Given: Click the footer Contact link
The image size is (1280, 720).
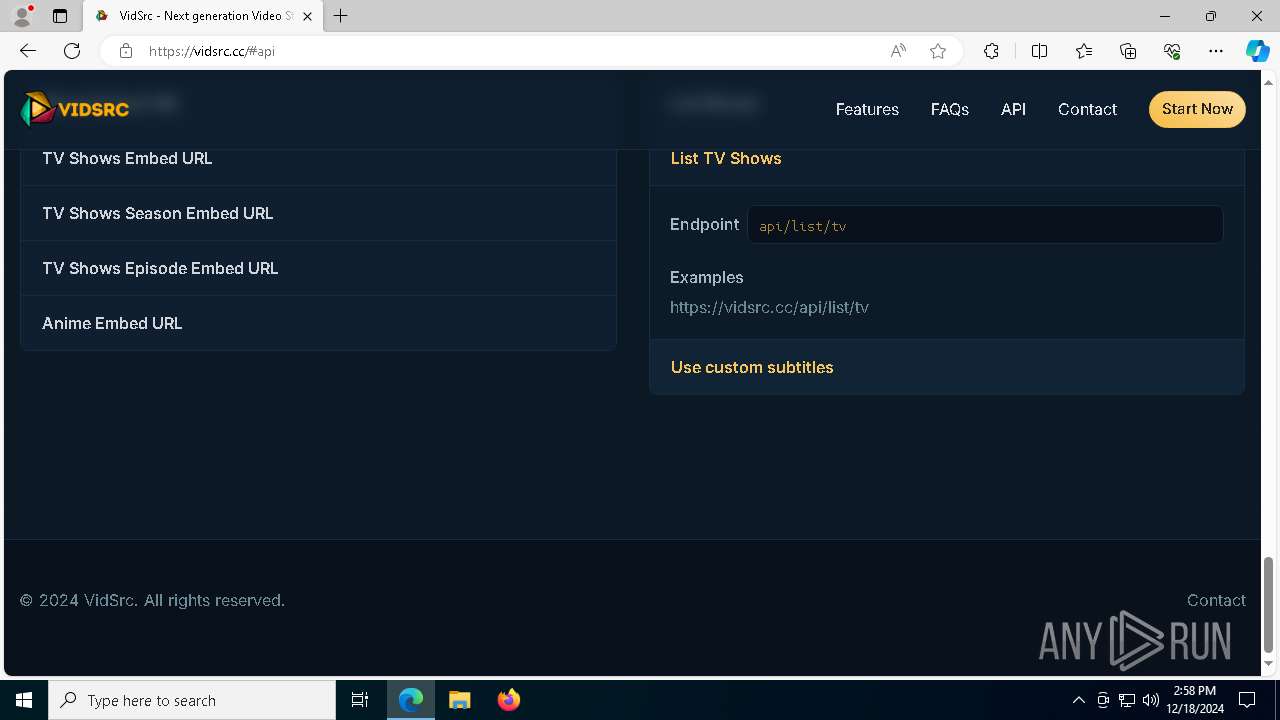Looking at the screenshot, I should (1216, 600).
